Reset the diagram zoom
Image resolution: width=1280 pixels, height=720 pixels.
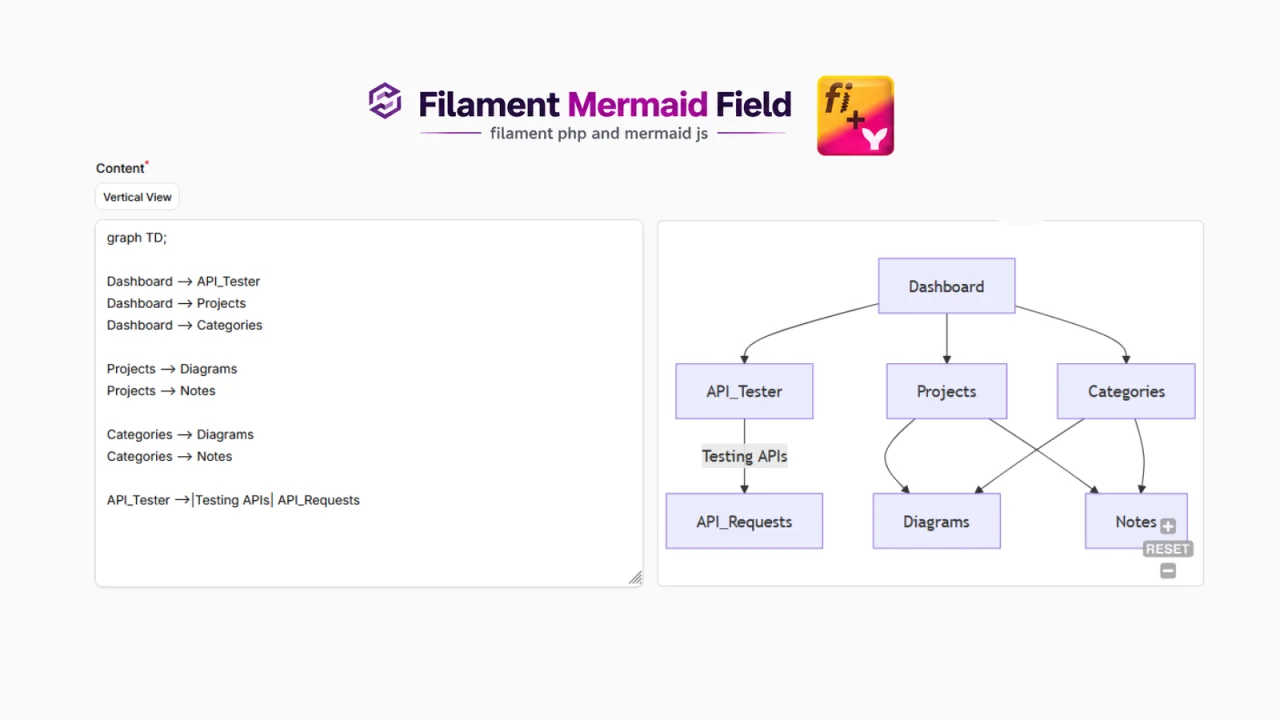[1168, 549]
